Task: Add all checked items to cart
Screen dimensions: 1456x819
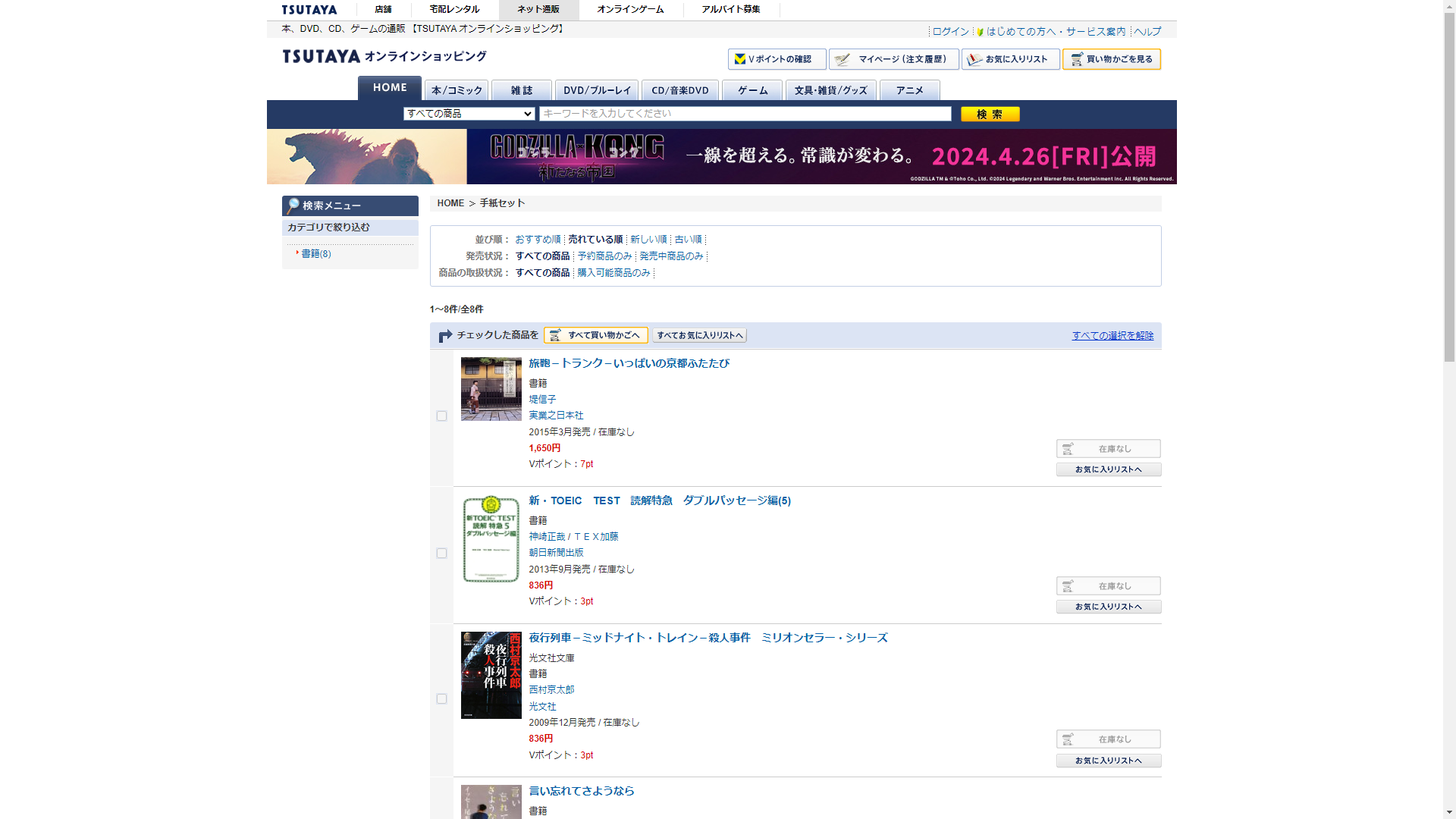Action: point(595,335)
